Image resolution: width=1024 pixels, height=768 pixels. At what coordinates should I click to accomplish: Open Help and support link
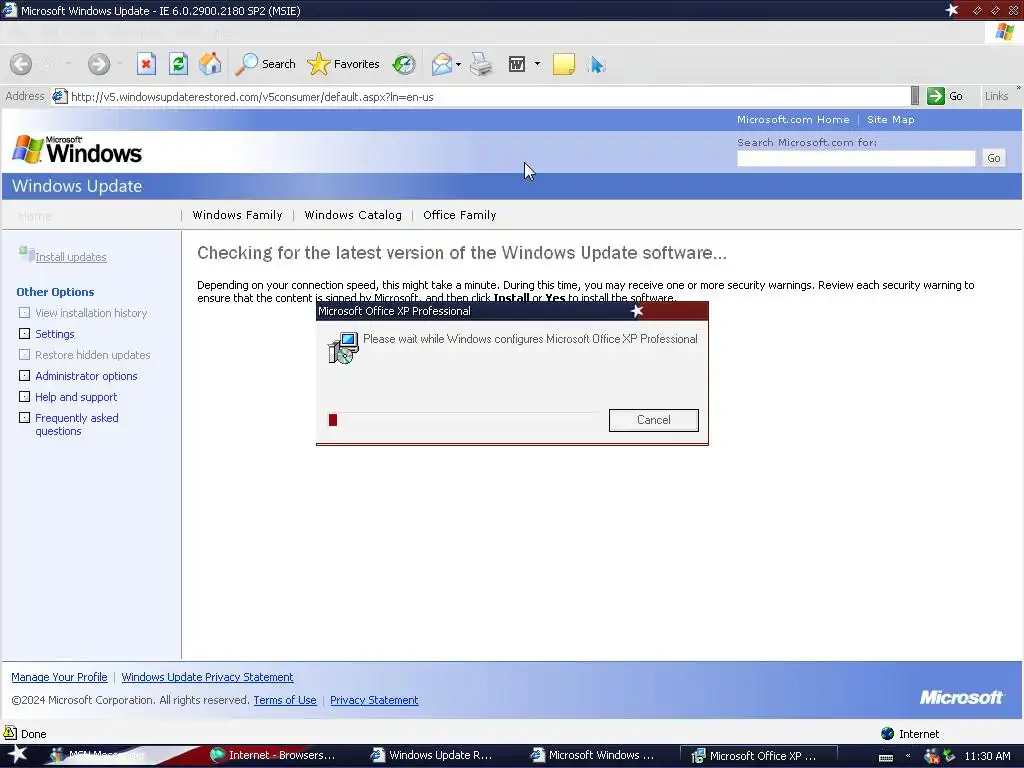click(x=76, y=396)
